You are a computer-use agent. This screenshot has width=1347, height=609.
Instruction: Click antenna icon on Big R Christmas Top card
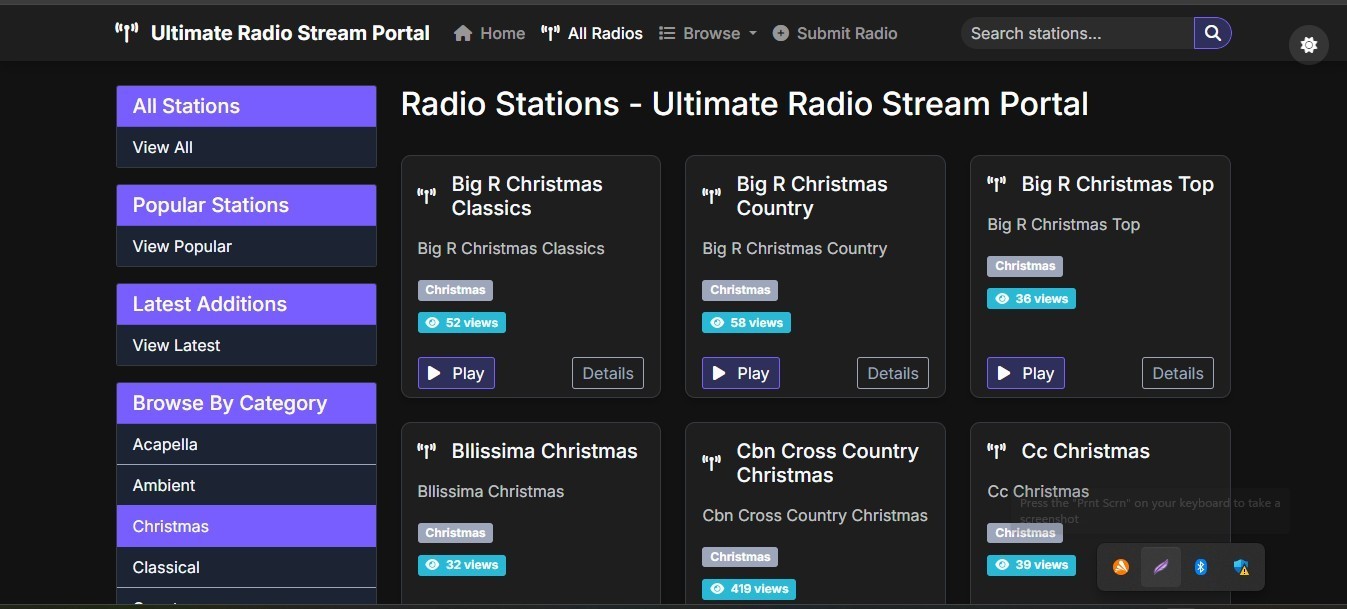coord(997,184)
